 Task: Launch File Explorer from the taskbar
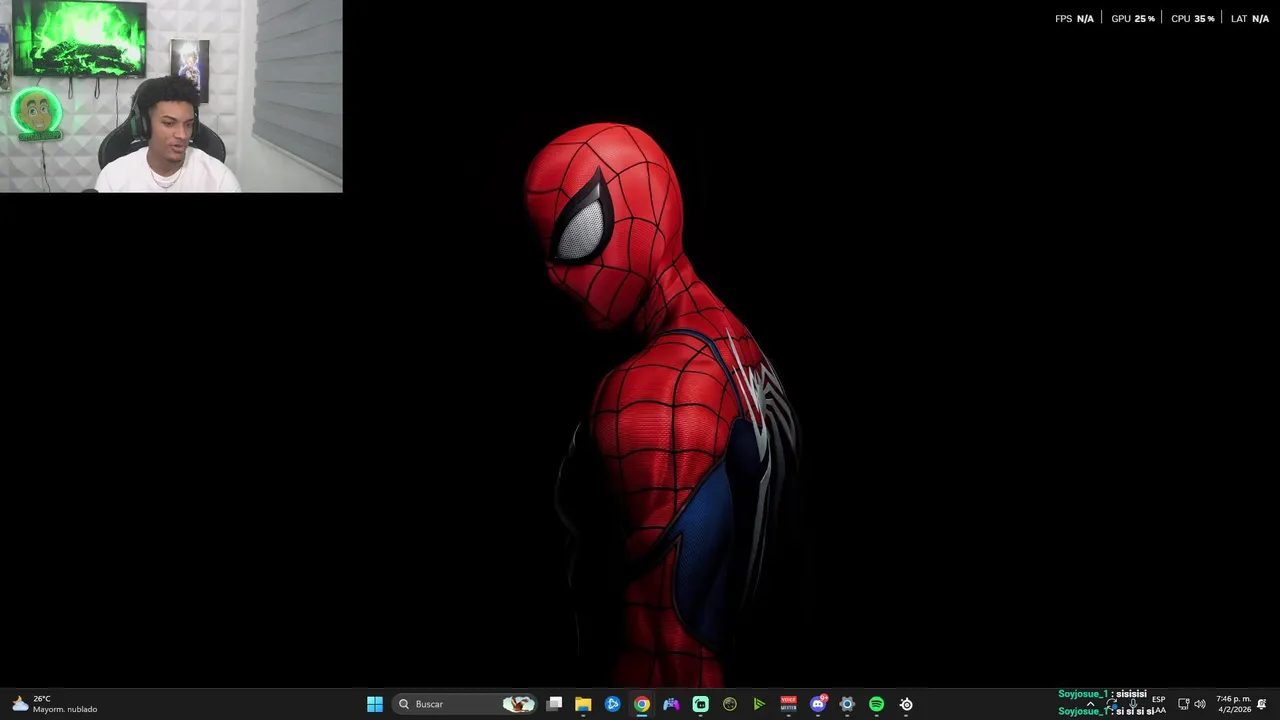click(x=583, y=704)
